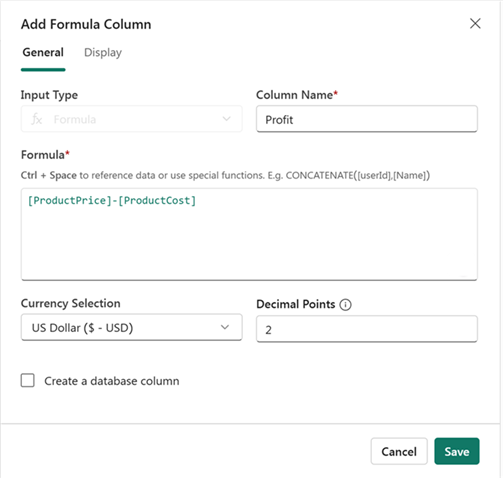Click the Decimal Points input field
Viewport: 503px width, 478px height.
pyautogui.click(x=367, y=329)
